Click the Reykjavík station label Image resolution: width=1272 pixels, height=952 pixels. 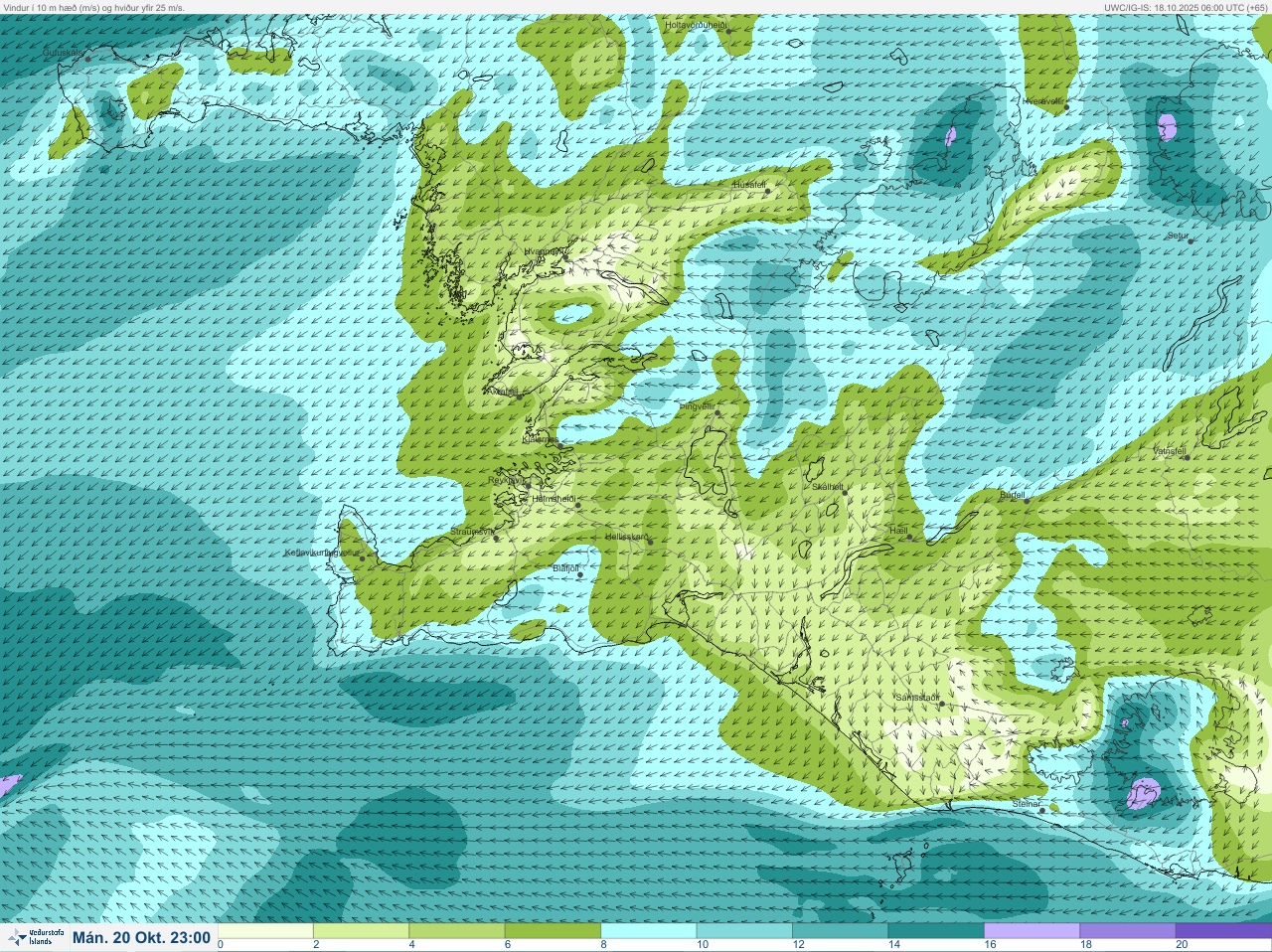[x=505, y=480]
